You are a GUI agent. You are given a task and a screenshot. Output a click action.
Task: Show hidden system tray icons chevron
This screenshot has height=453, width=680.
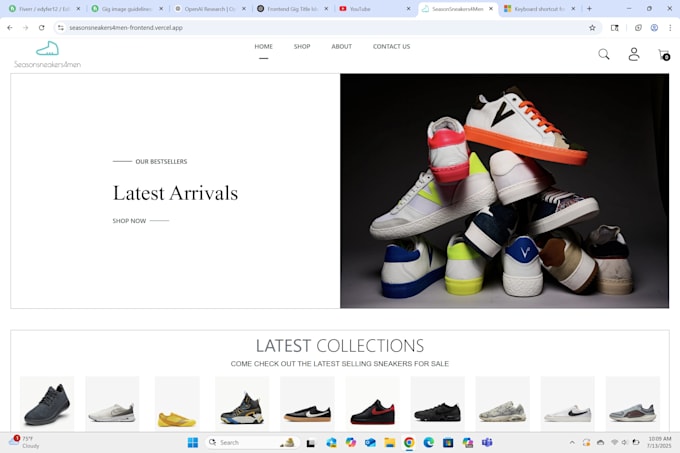click(x=572, y=443)
